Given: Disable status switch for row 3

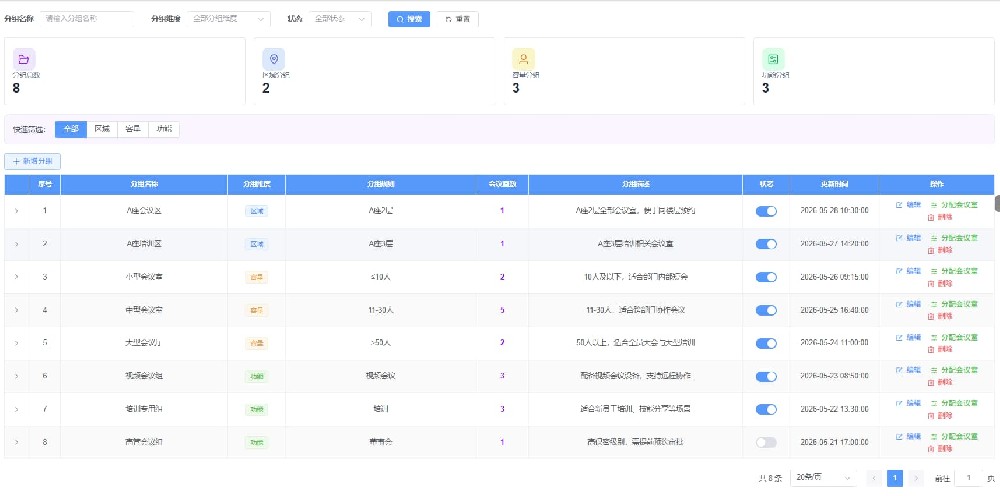Looking at the screenshot, I should tap(766, 277).
